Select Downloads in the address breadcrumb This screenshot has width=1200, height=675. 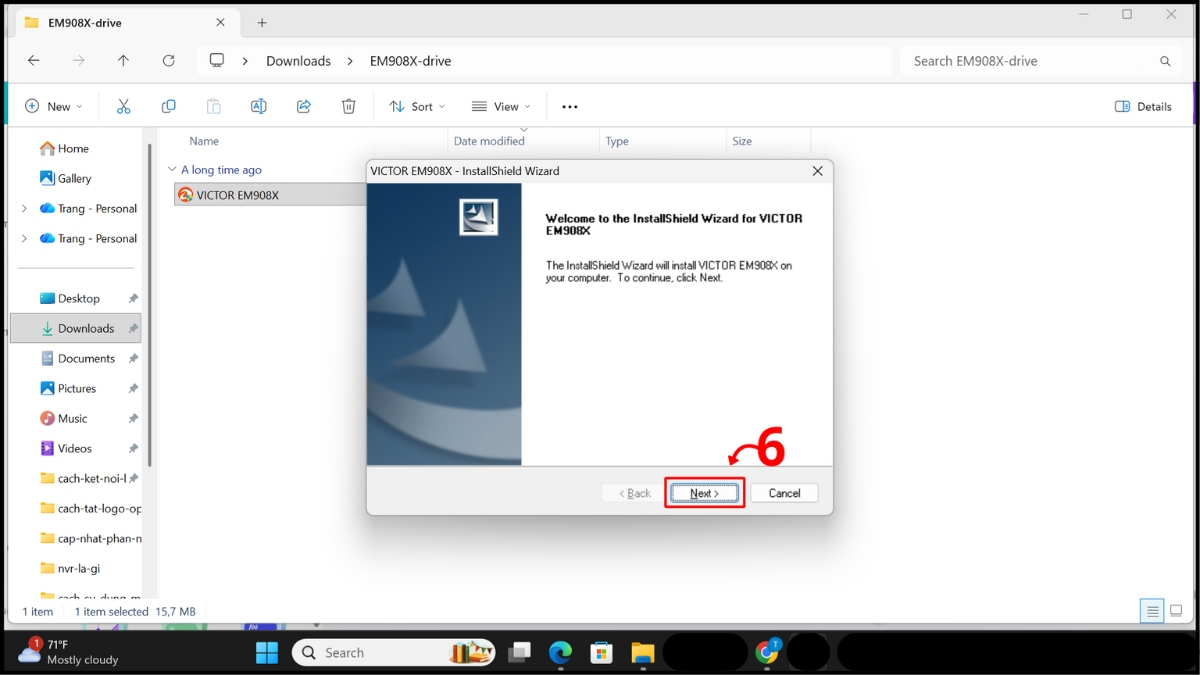[298, 61]
